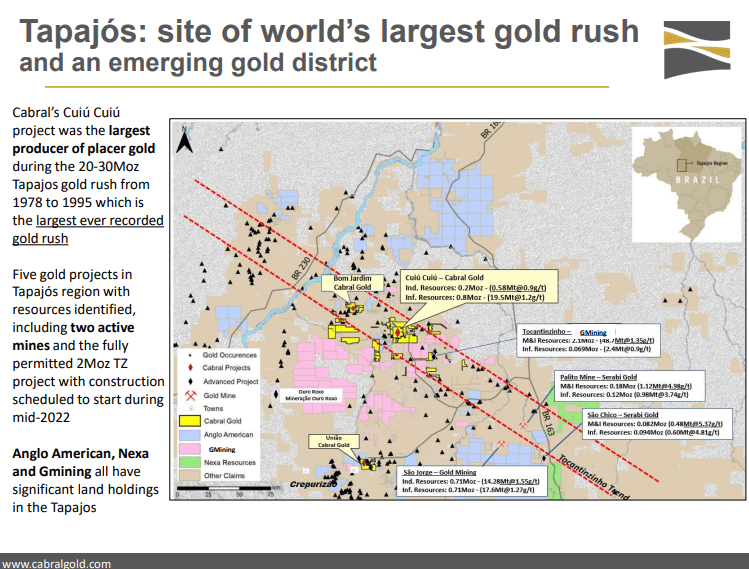Click the Gold Occurrences triangle symbol in the legend

pos(190,355)
